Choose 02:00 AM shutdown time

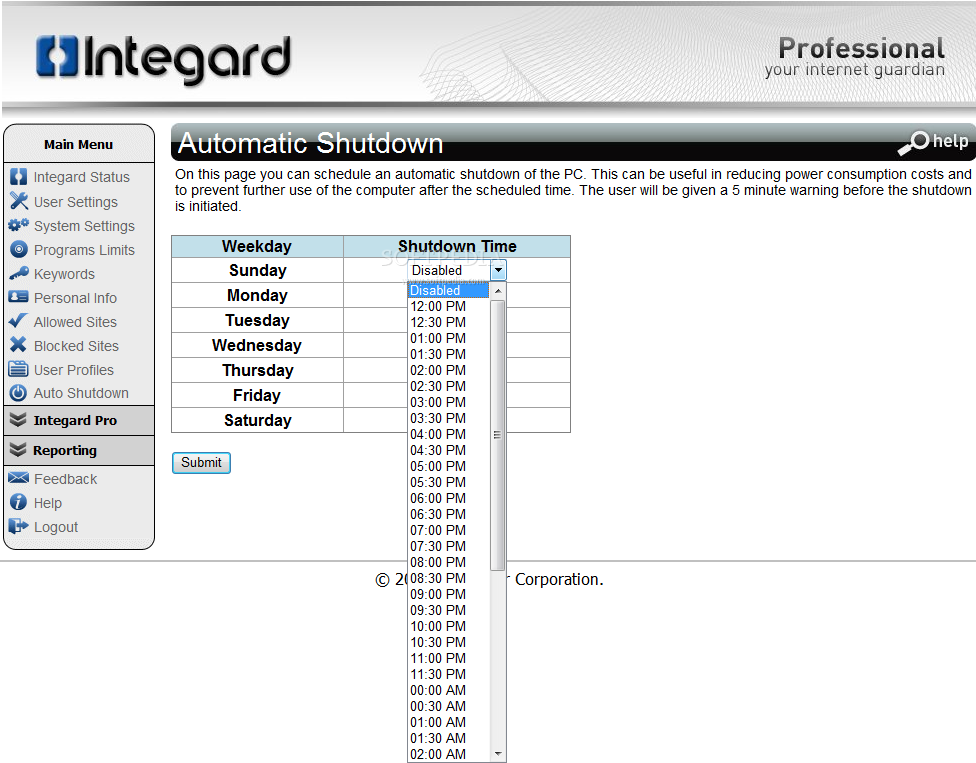pyautogui.click(x=448, y=754)
